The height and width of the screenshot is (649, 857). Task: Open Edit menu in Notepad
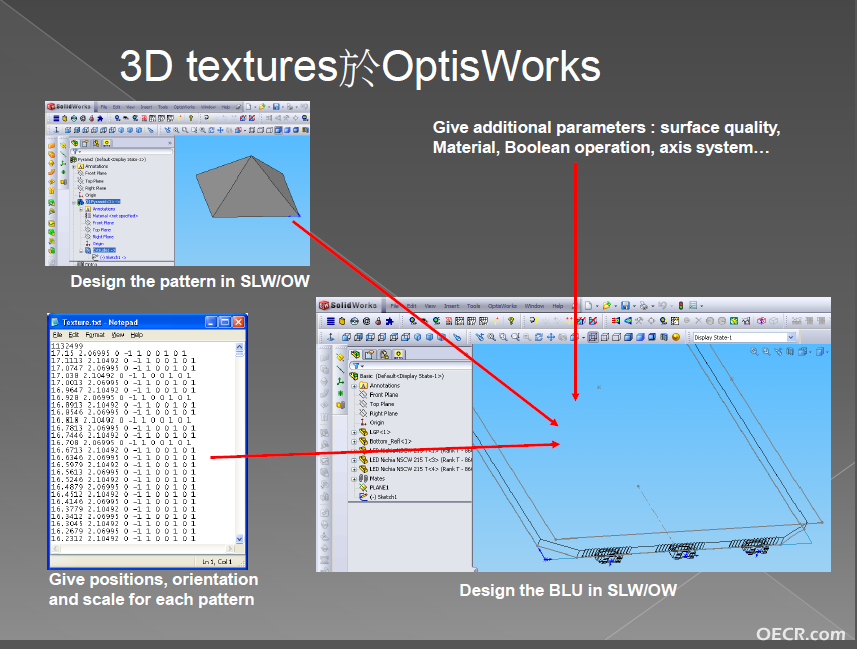pyautogui.click(x=74, y=335)
